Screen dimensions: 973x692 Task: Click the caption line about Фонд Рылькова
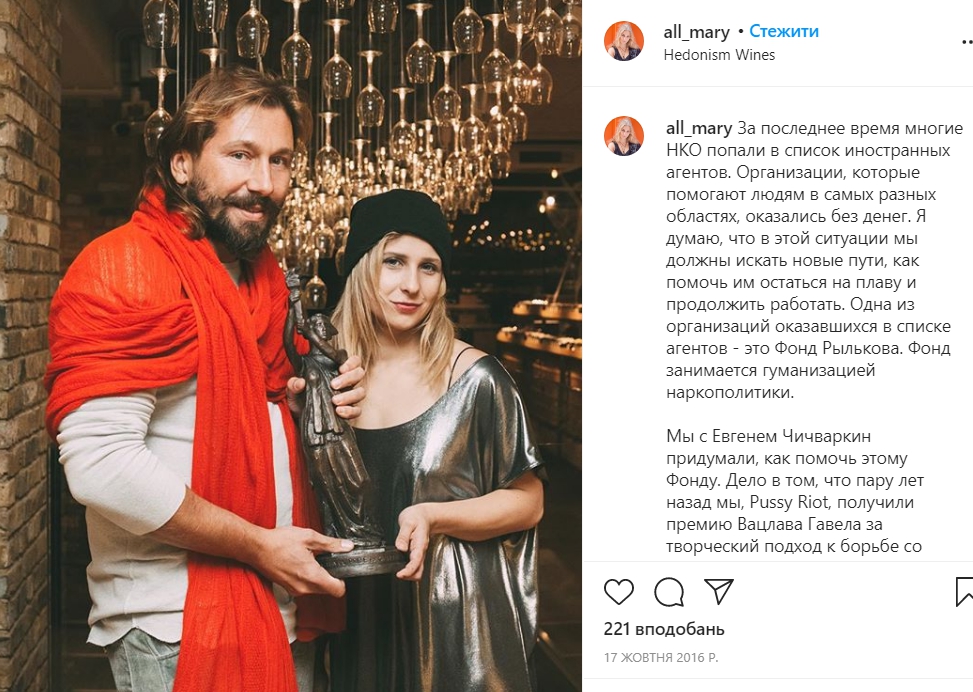click(808, 348)
